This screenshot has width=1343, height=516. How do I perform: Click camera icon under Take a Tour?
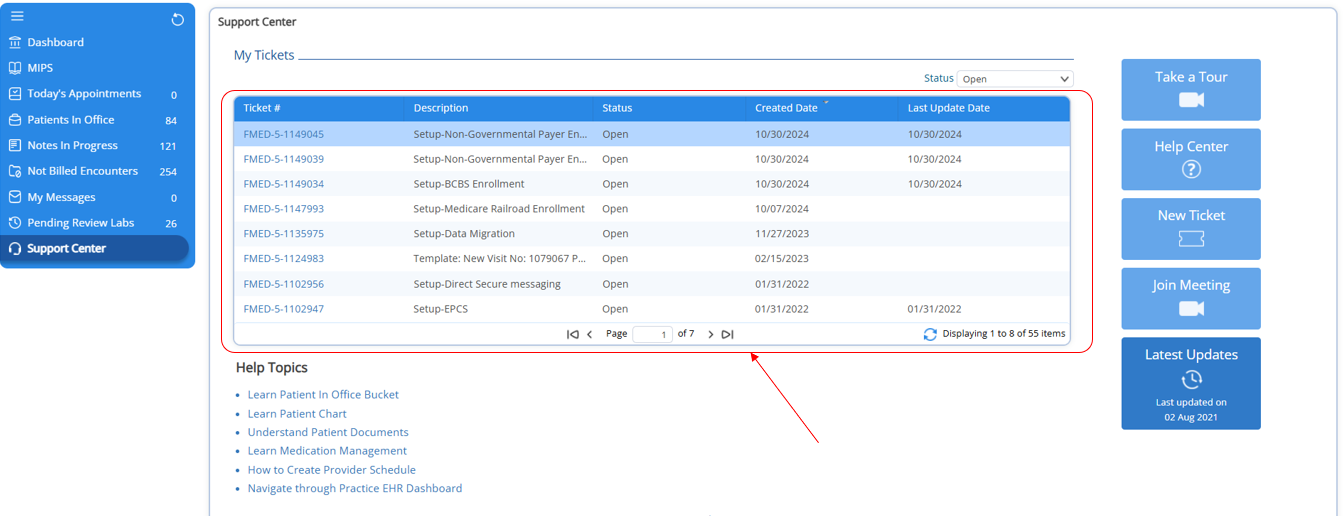1191,99
